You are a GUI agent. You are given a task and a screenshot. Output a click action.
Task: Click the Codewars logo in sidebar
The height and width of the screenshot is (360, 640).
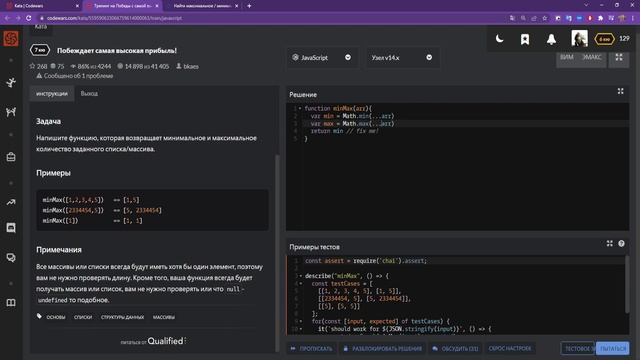[11, 39]
